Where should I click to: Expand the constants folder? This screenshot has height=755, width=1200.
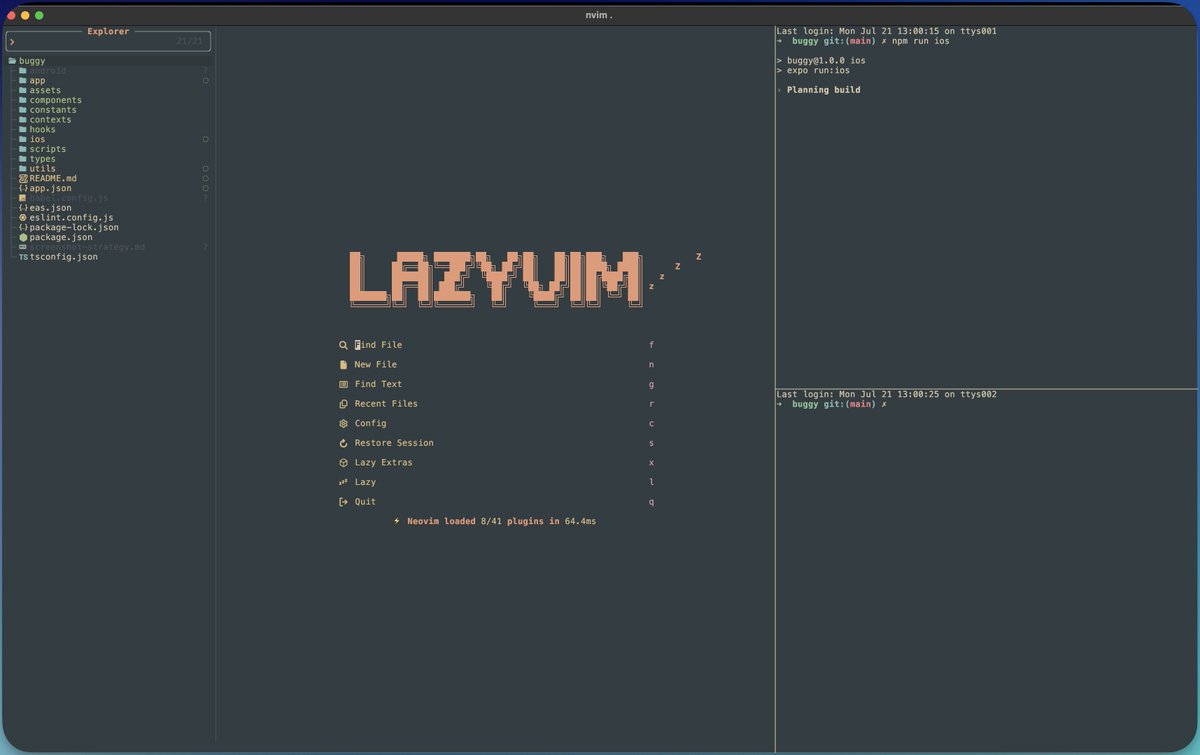tap(53, 110)
